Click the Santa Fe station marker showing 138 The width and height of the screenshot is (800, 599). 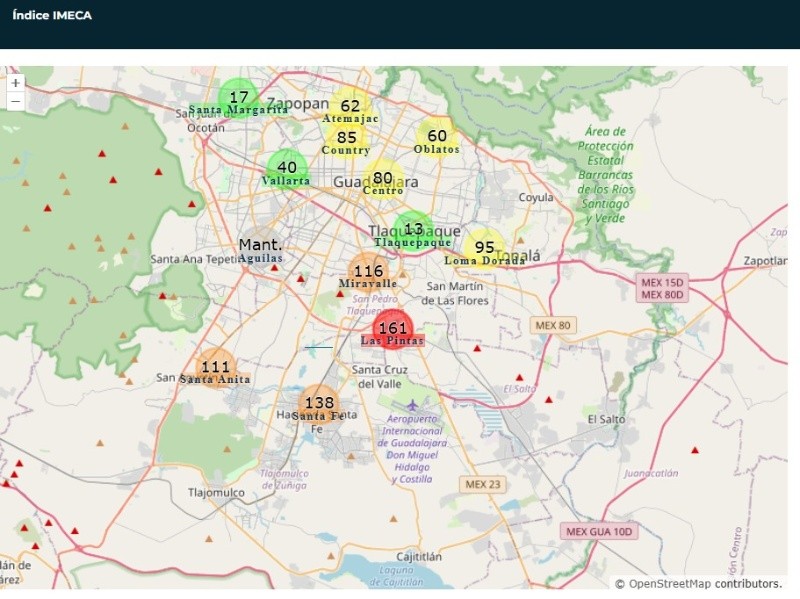(x=318, y=405)
